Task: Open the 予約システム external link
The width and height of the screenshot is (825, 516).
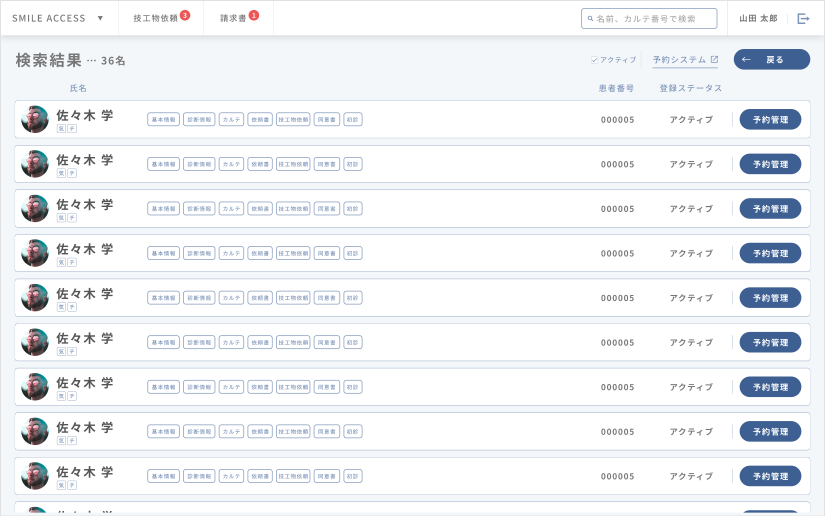Action: tap(685, 60)
